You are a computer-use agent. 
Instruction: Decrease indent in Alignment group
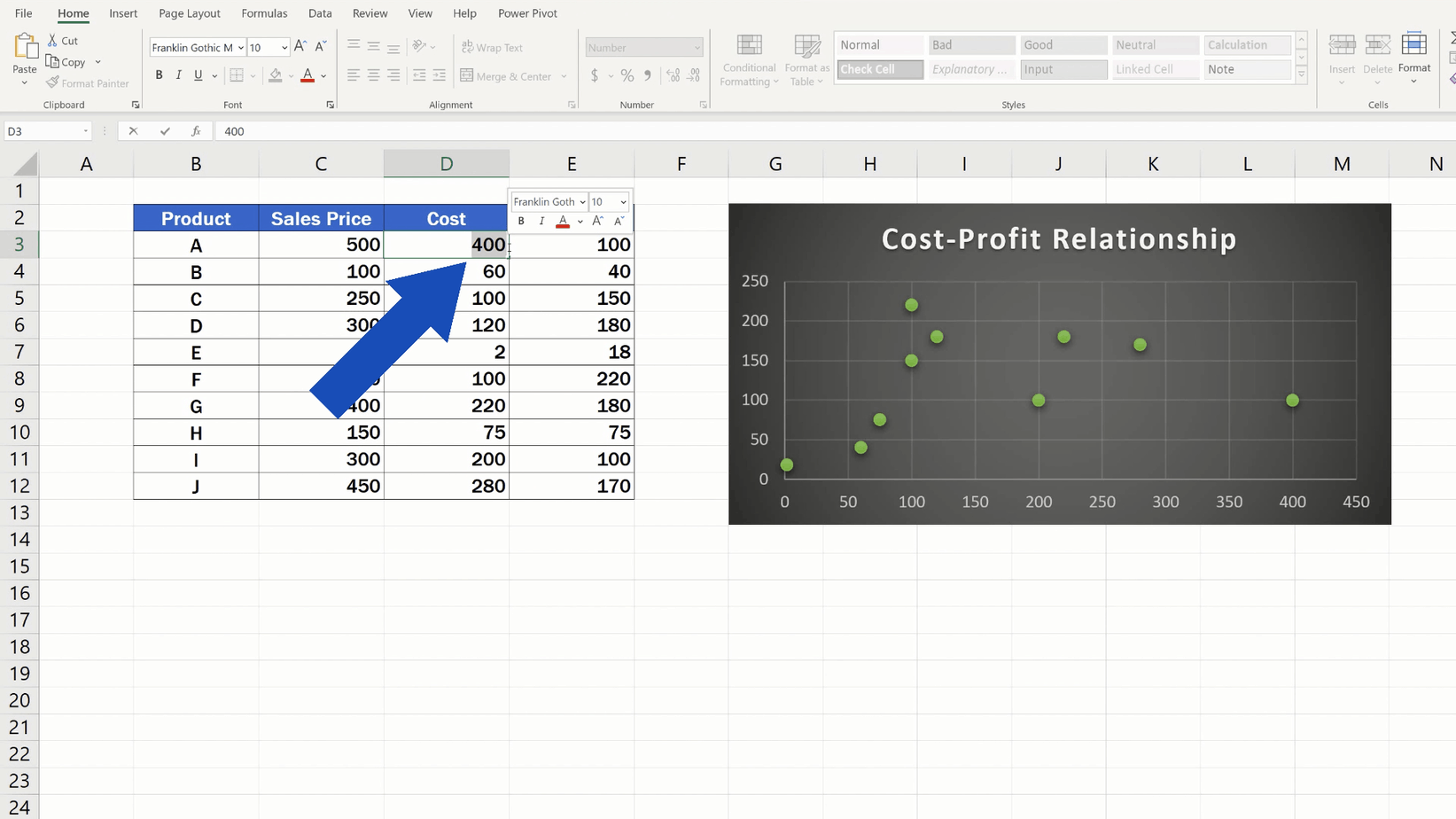coord(419,75)
